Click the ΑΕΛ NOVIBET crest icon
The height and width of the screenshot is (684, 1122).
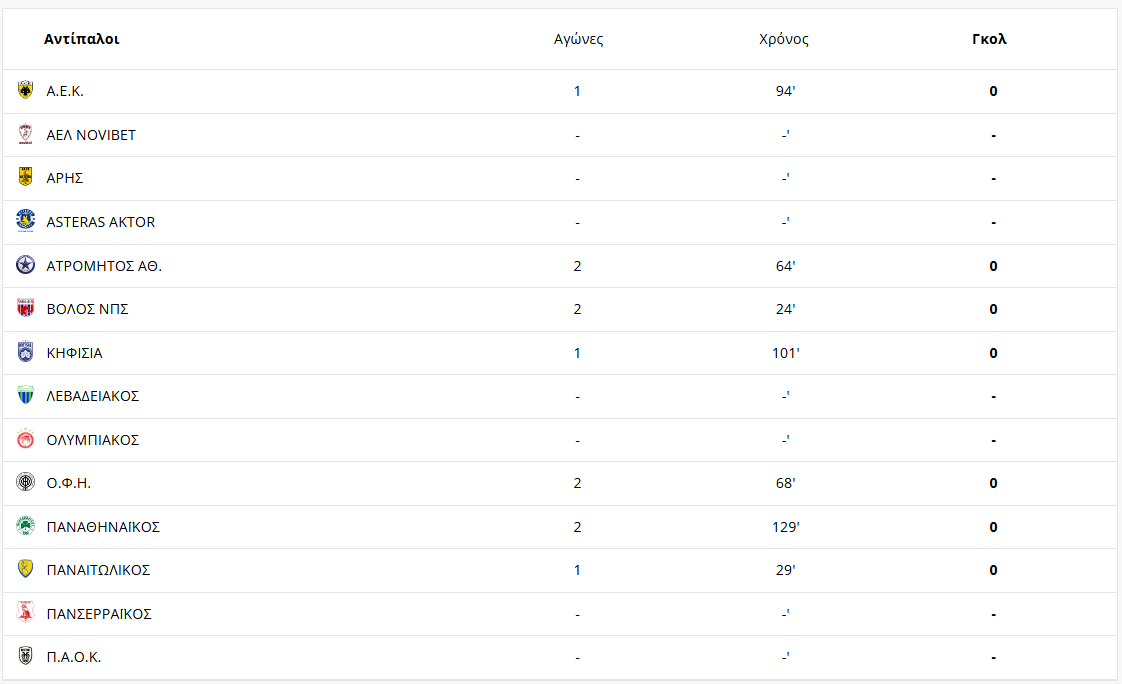pos(25,134)
